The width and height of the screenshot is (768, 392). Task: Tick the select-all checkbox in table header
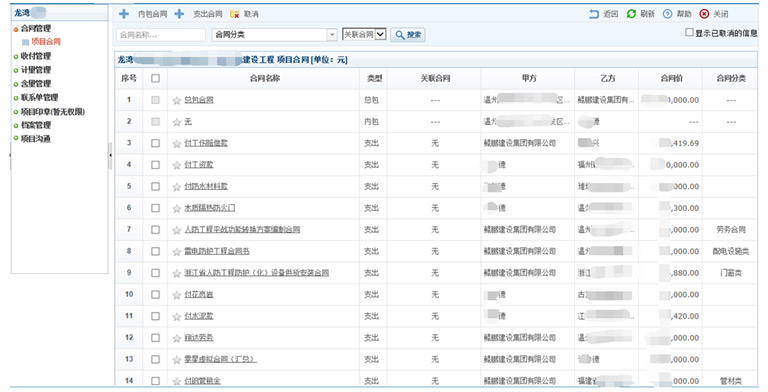(155, 78)
